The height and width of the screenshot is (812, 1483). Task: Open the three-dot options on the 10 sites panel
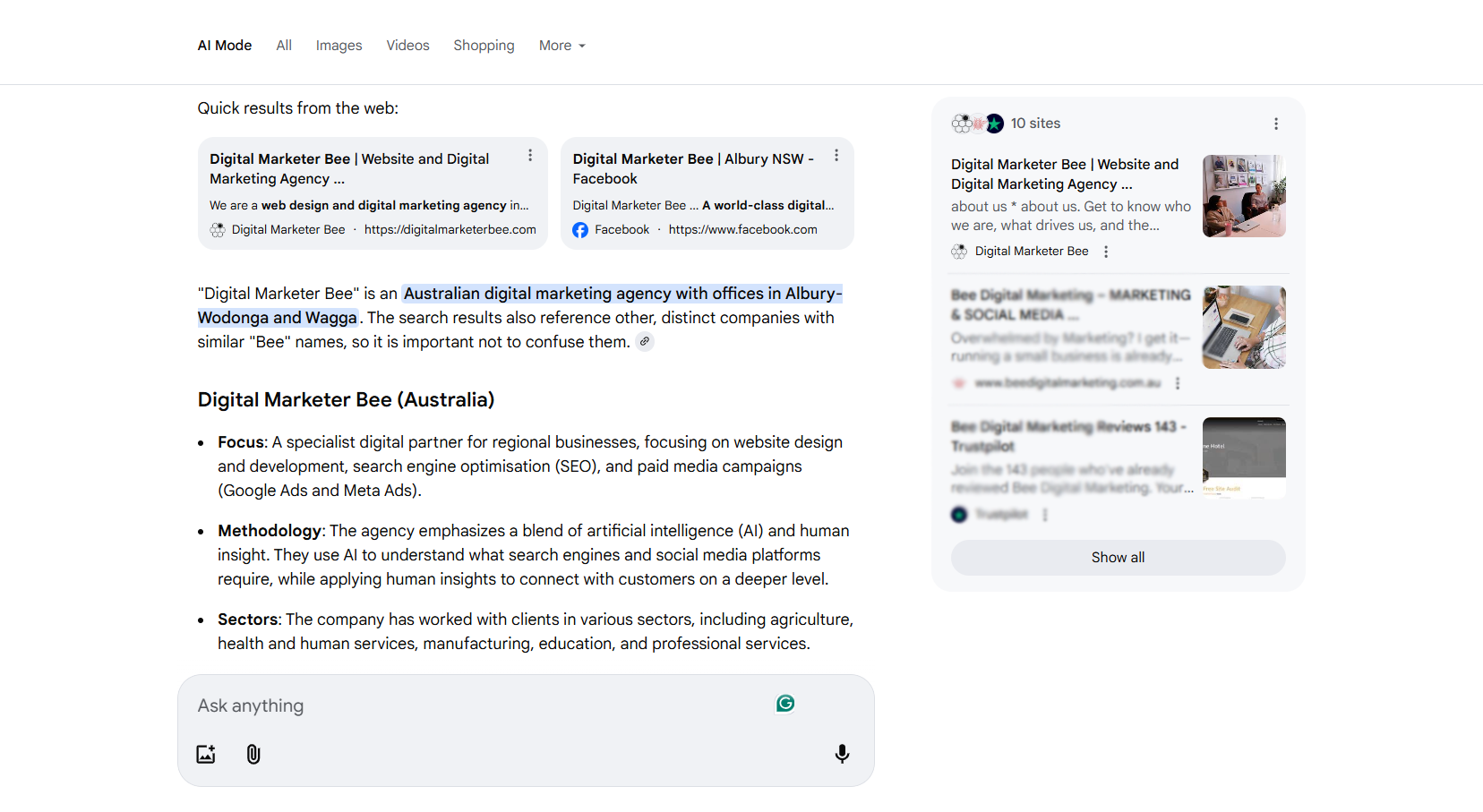coord(1276,124)
